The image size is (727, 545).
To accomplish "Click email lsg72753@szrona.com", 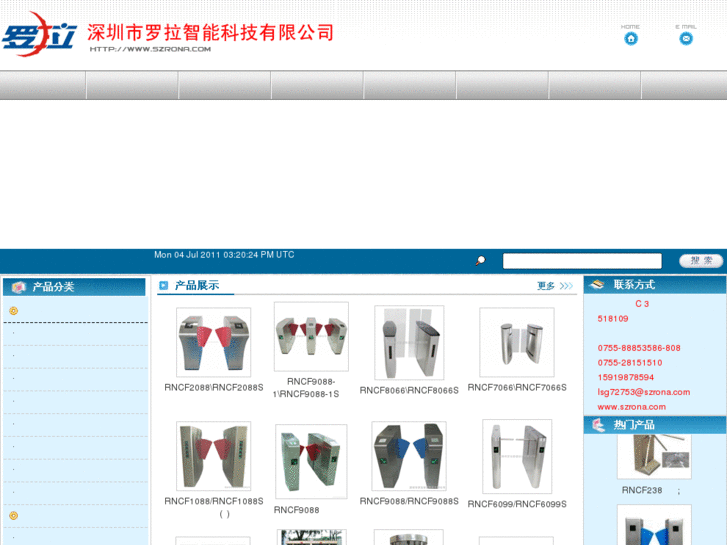I will tap(644, 392).
